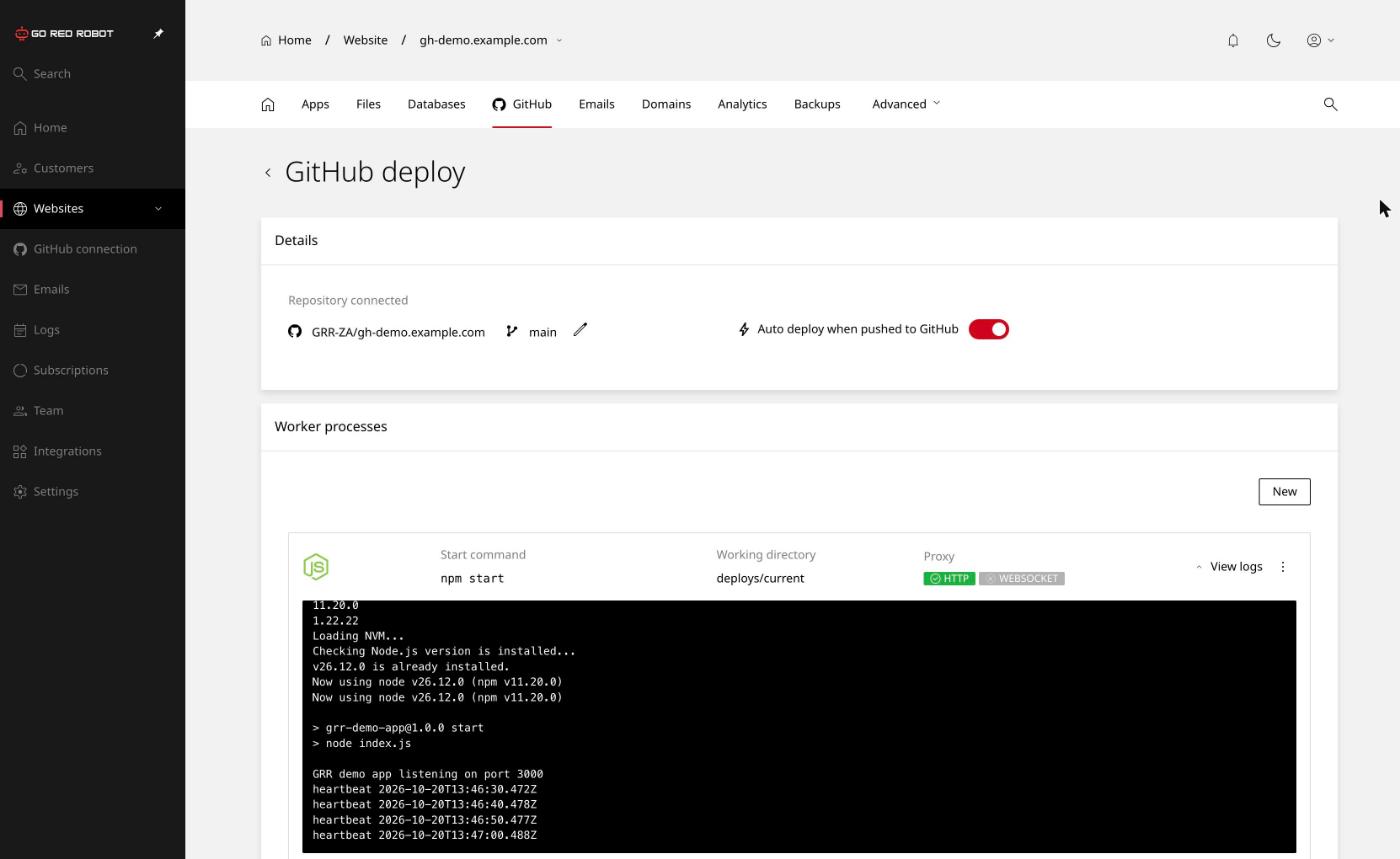Go back using the arrow beside GitHub deploy
1400x859 pixels.
268,173
